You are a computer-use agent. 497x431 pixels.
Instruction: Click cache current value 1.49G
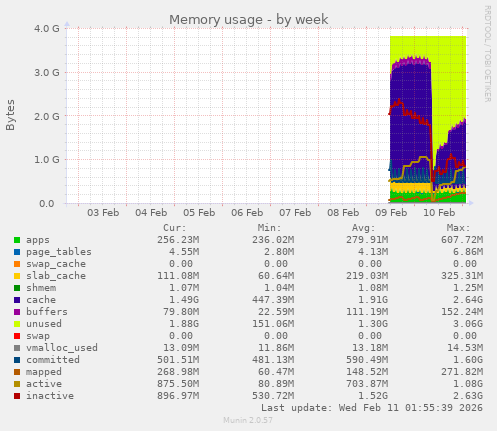click(184, 300)
